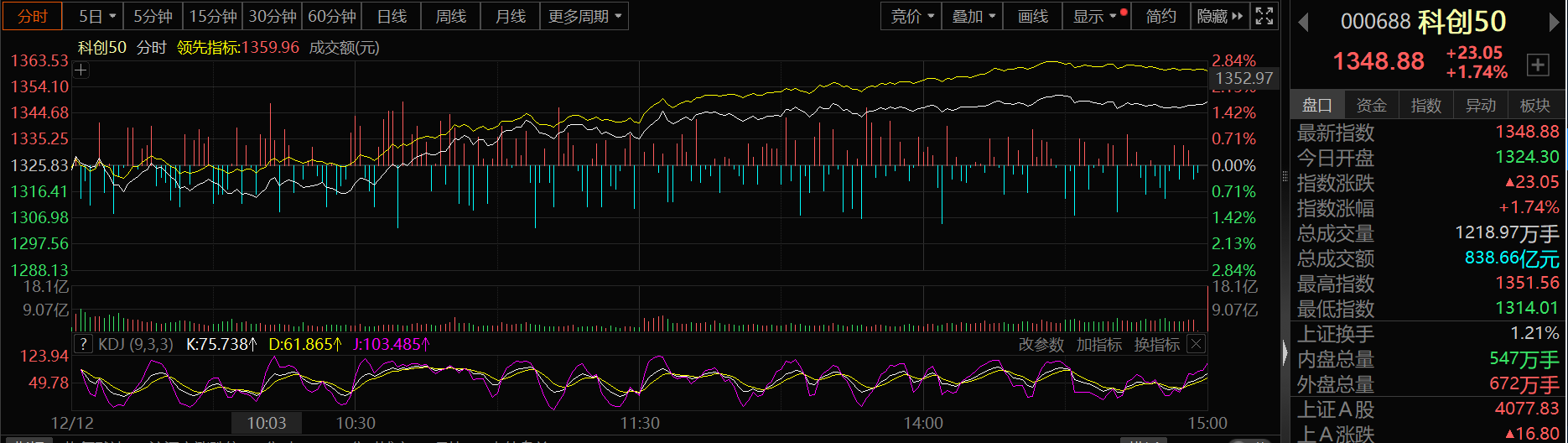Click 换指标 to change the indicator
1568x443 pixels.
pos(1156,344)
